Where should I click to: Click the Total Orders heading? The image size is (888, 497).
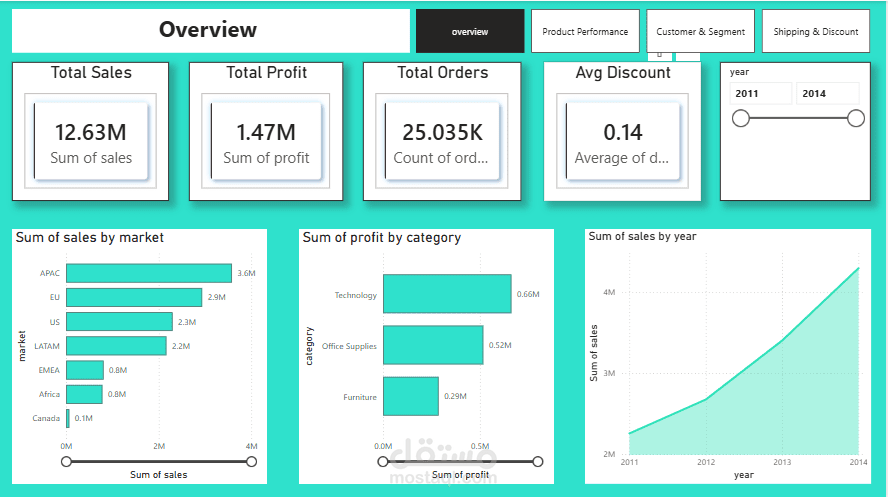pos(442,72)
